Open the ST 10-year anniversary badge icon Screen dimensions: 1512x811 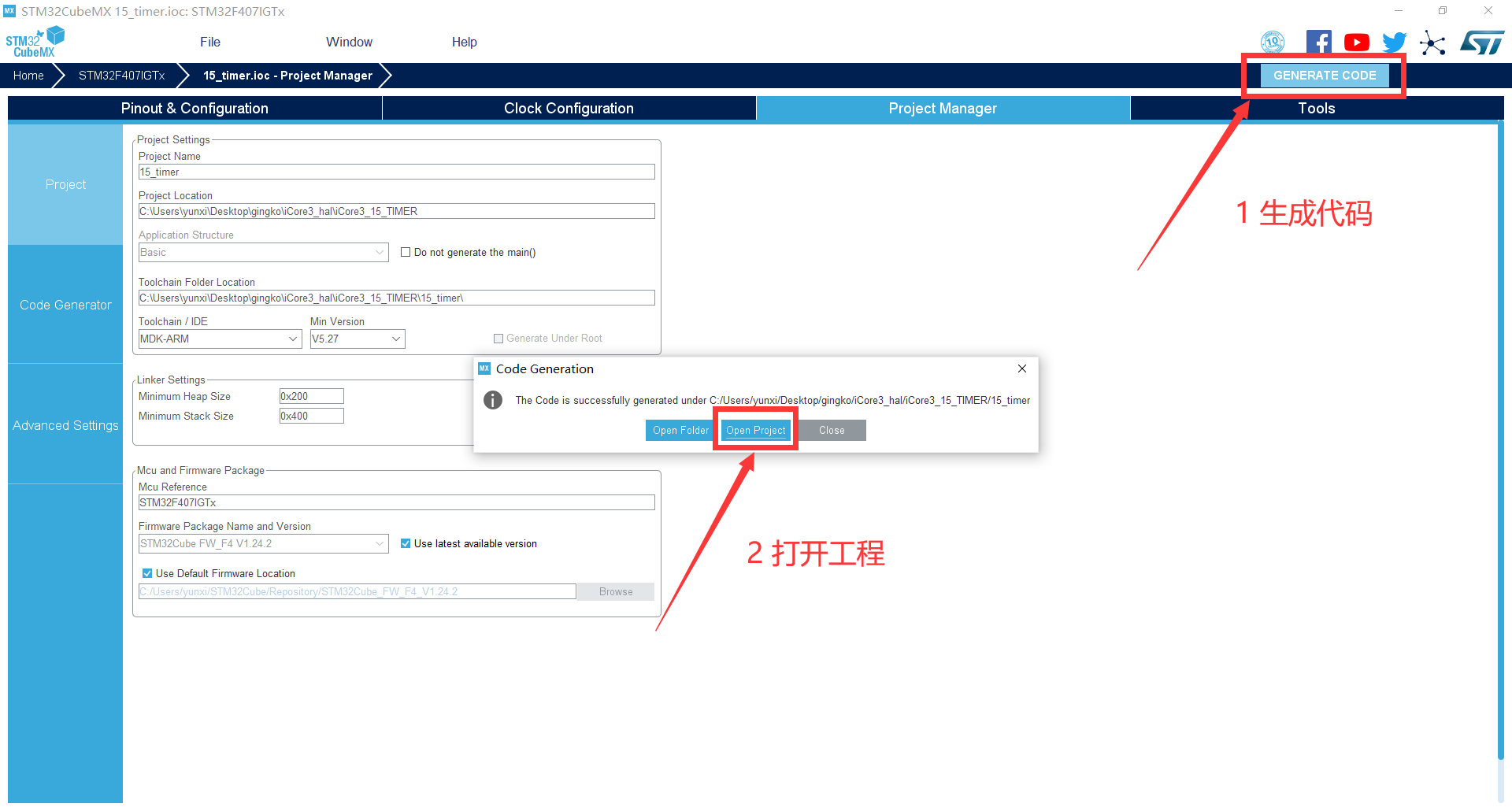pyautogui.click(x=1273, y=43)
